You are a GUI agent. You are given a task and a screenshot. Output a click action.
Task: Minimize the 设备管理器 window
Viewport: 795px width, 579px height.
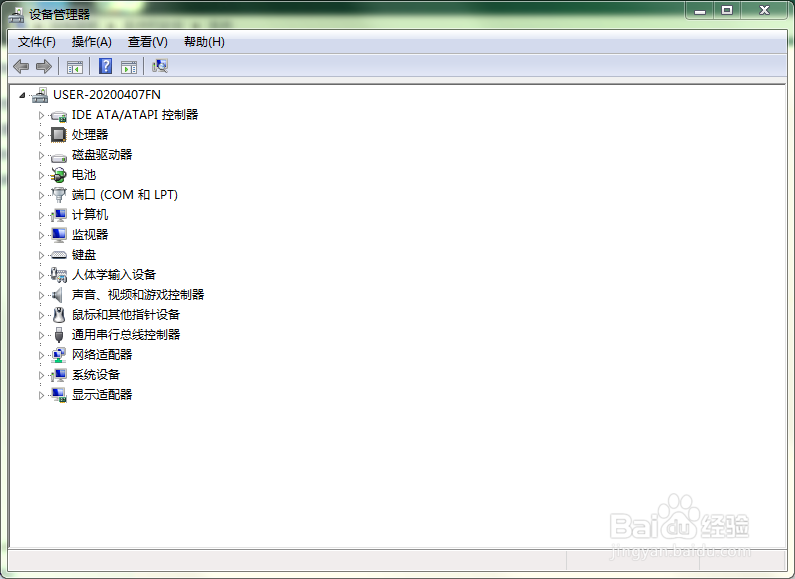(700, 10)
